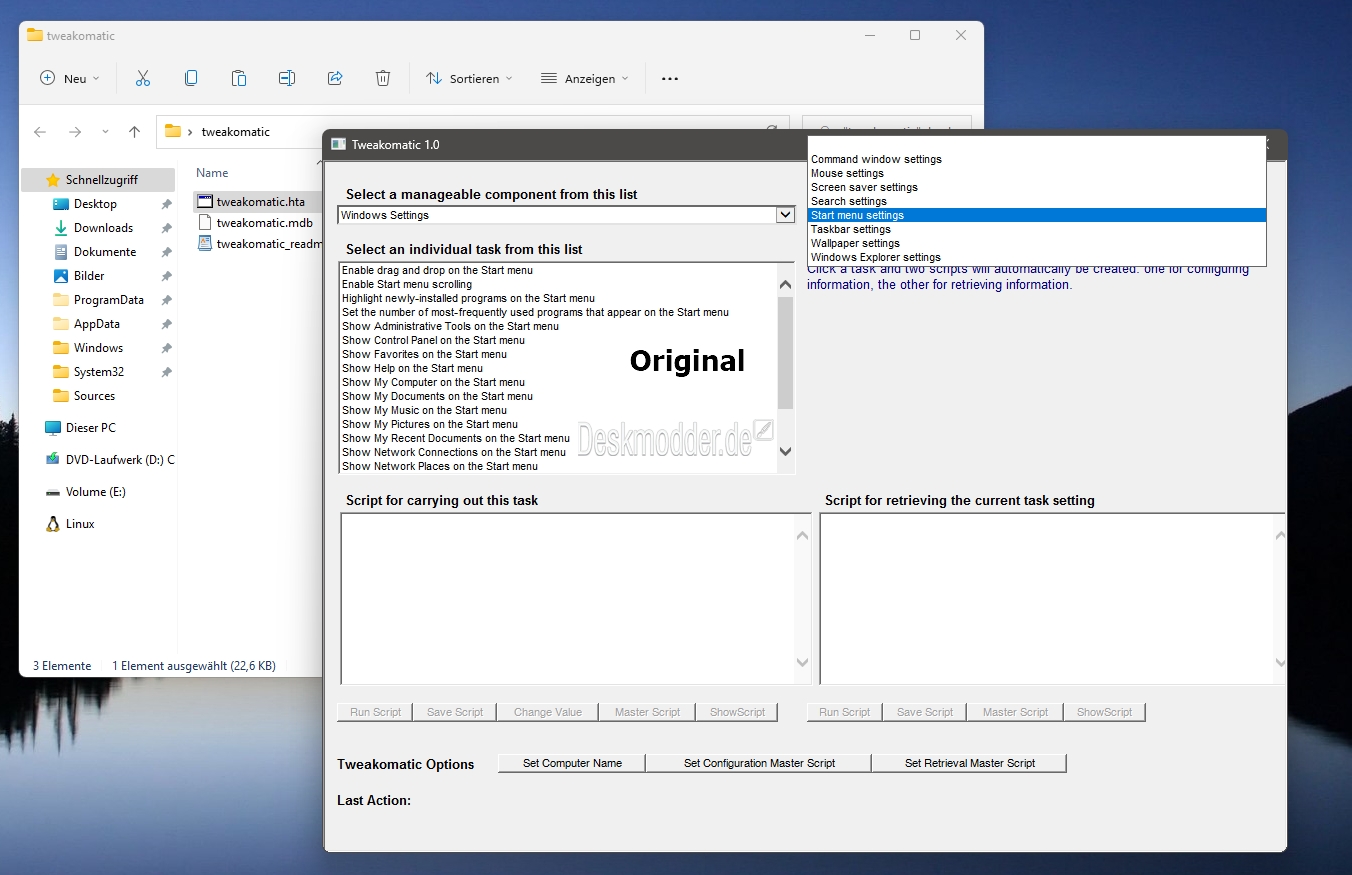Open the Sortieren dropdown menu
Screen dimensions: 1352x875
[469, 78]
